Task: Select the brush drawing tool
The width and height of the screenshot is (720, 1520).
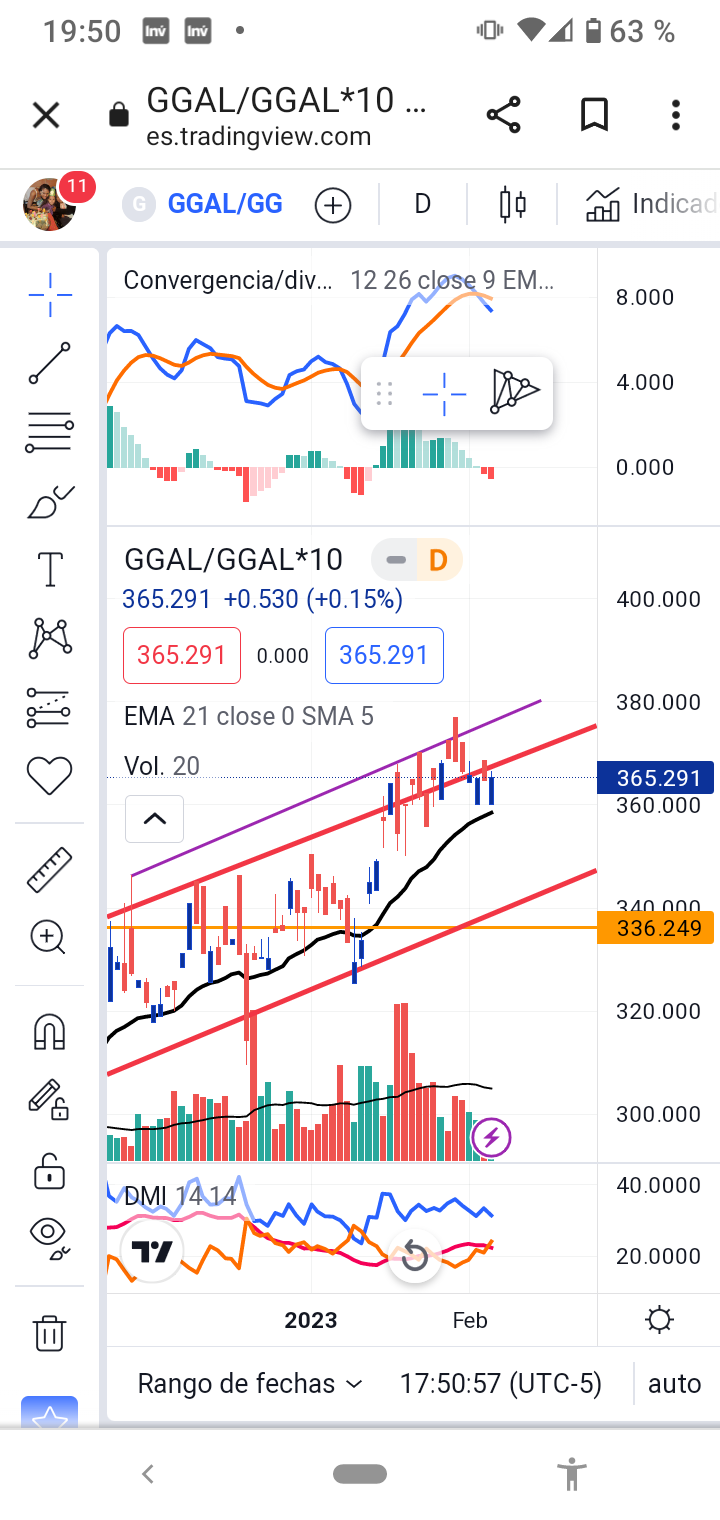Action: point(50,502)
